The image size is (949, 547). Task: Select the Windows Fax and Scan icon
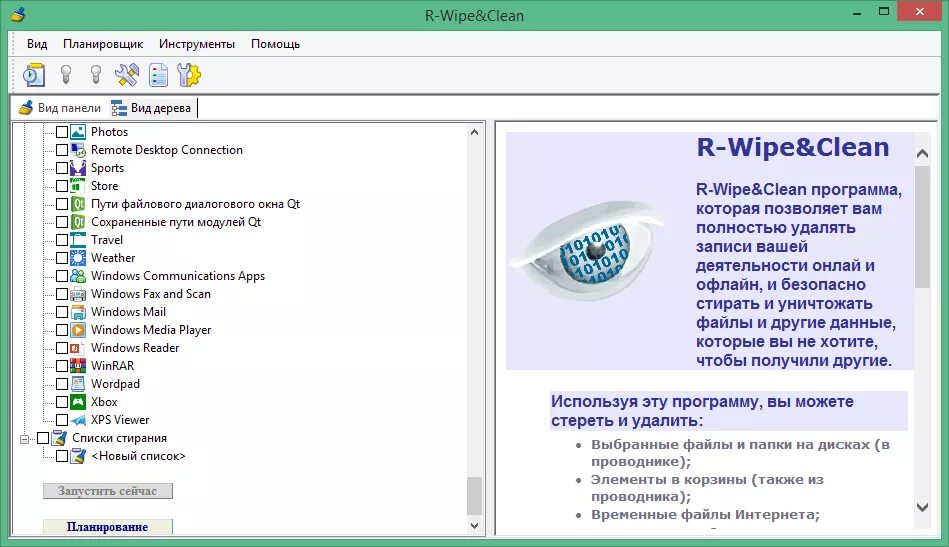tap(78, 294)
